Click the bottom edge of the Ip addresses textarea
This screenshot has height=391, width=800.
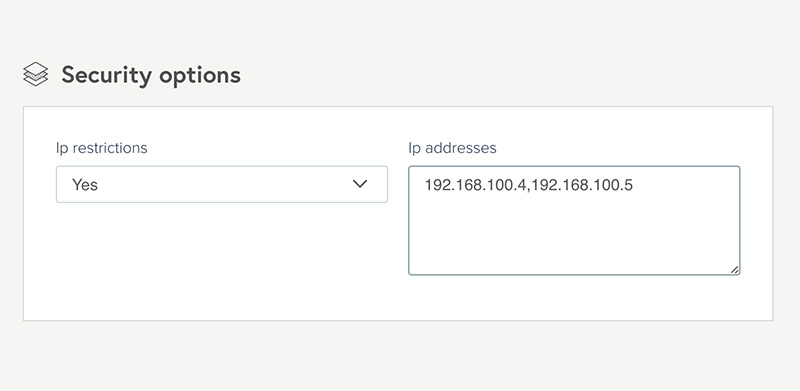click(x=574, y=275)
